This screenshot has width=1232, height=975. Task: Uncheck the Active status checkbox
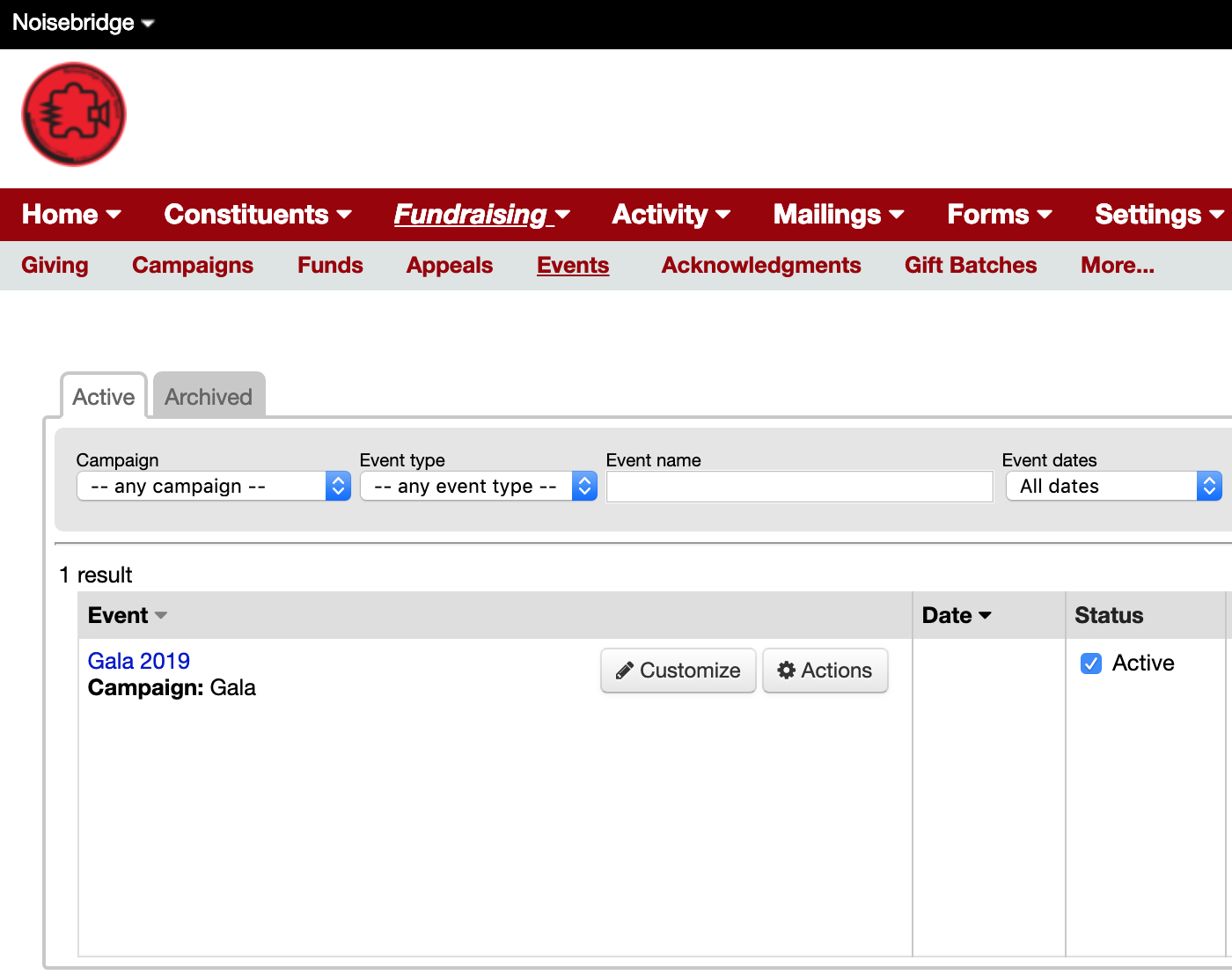1090,663
